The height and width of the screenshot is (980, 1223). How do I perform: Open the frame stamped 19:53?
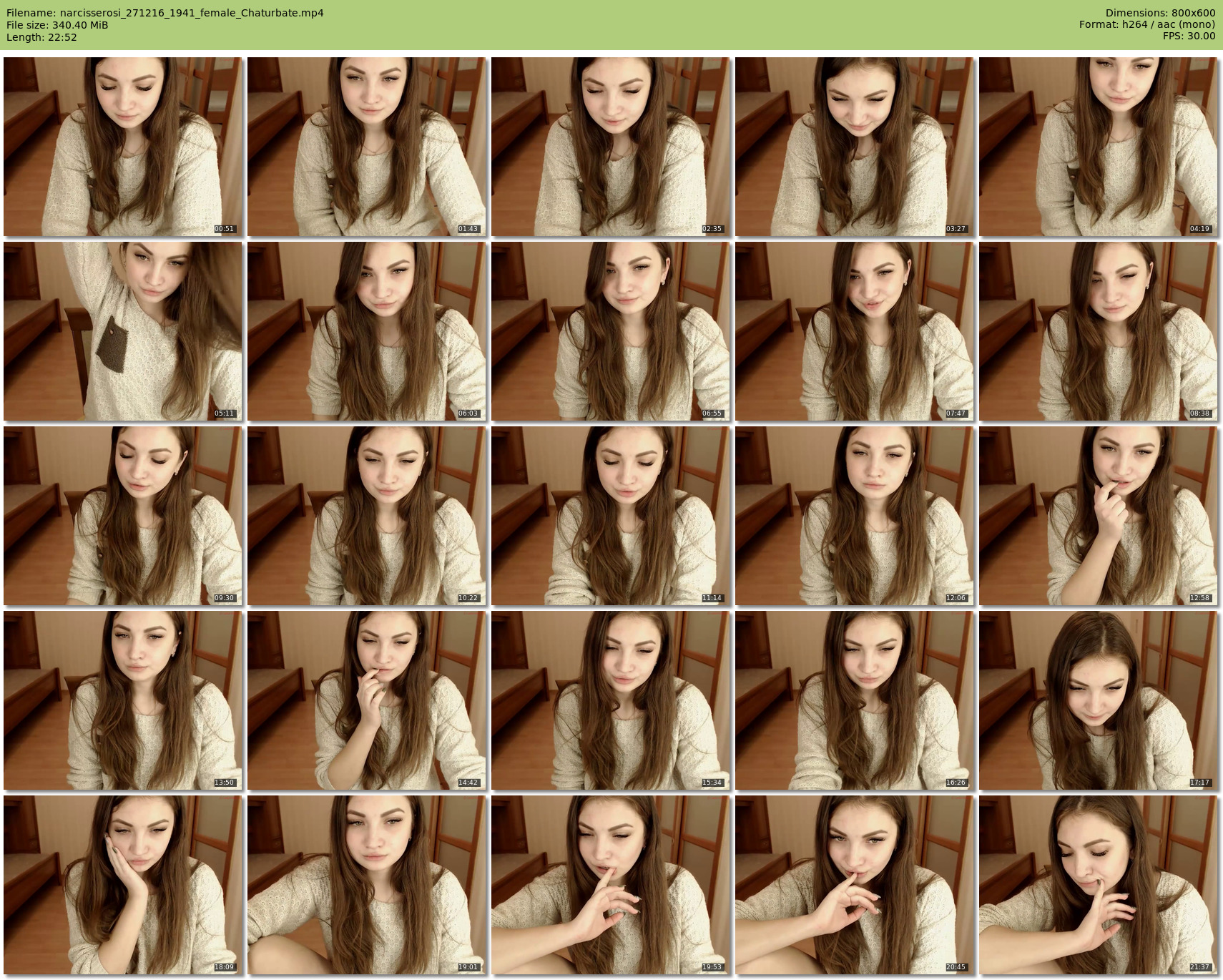pos(611,885)
